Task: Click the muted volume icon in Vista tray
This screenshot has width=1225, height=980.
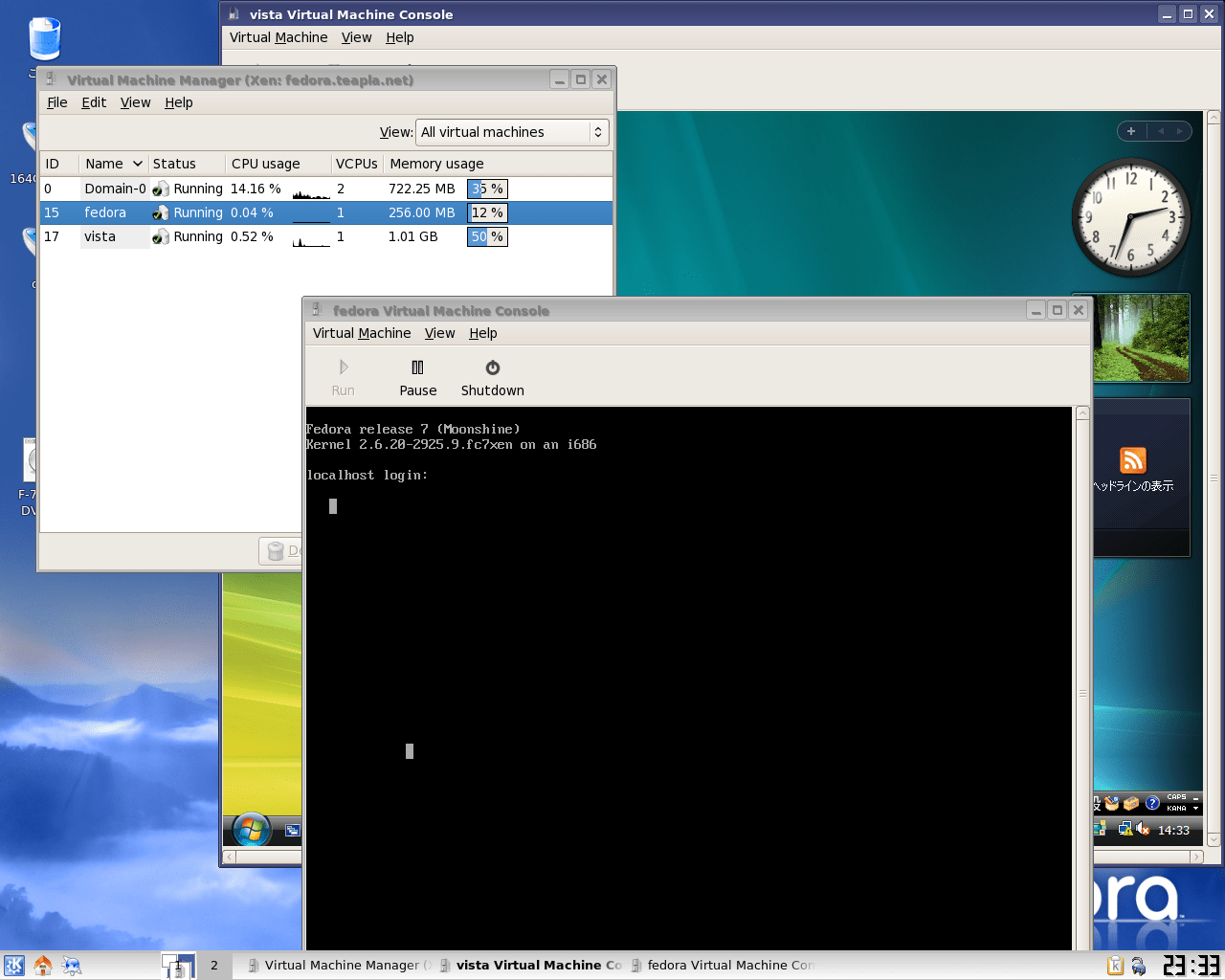Action: point(1143,829)
